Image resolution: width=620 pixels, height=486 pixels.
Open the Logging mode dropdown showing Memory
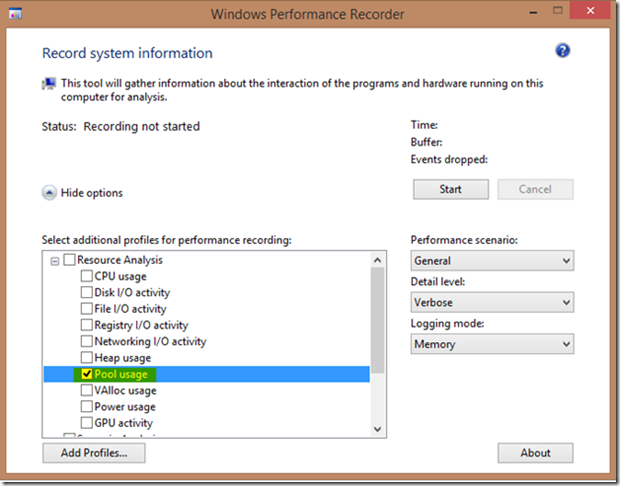(492, 344)
